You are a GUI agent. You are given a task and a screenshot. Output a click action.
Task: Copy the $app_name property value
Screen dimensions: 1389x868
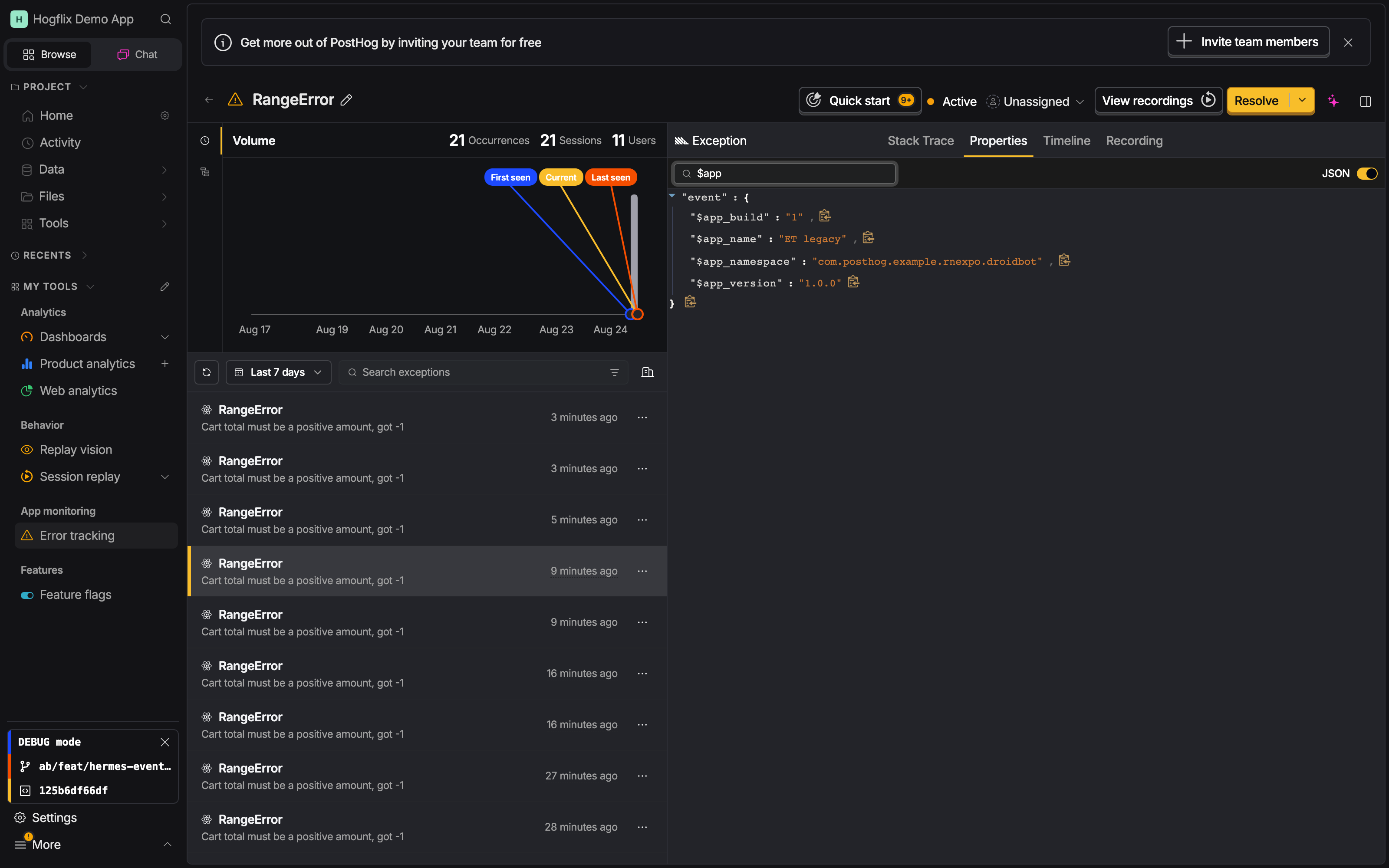[x=869, y=238]
